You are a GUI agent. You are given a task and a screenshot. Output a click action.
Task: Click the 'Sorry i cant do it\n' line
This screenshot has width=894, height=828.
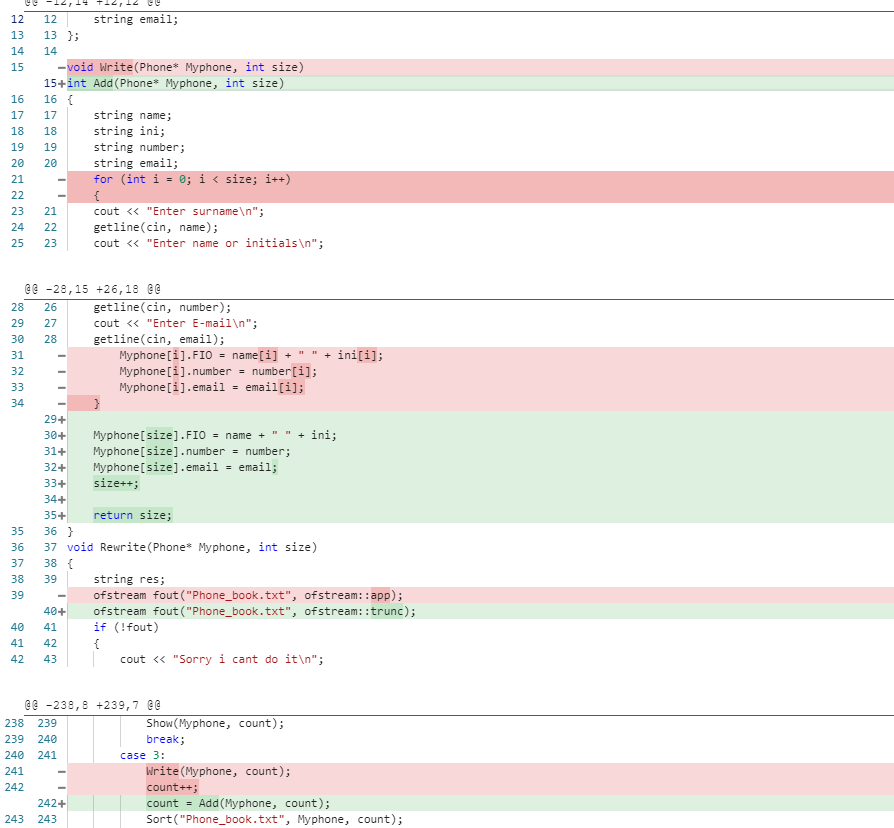tap(221, 659)
